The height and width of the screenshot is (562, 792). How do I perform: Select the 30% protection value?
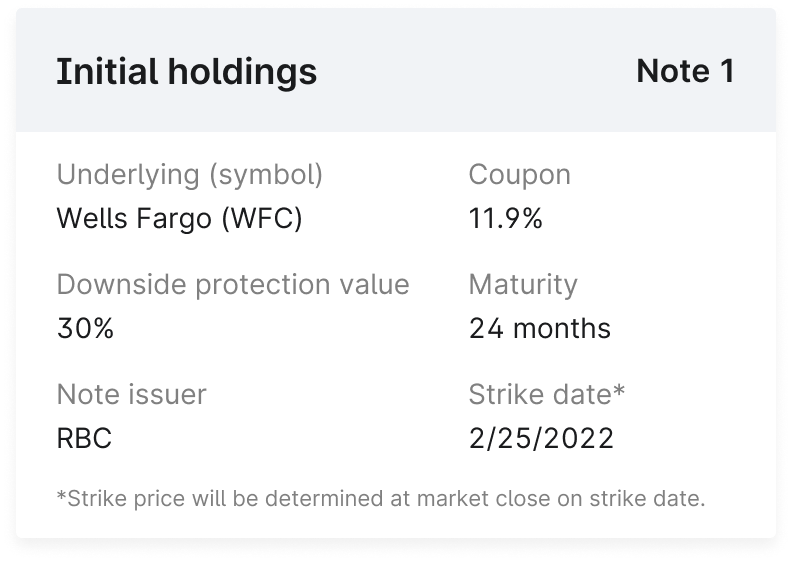85,328
